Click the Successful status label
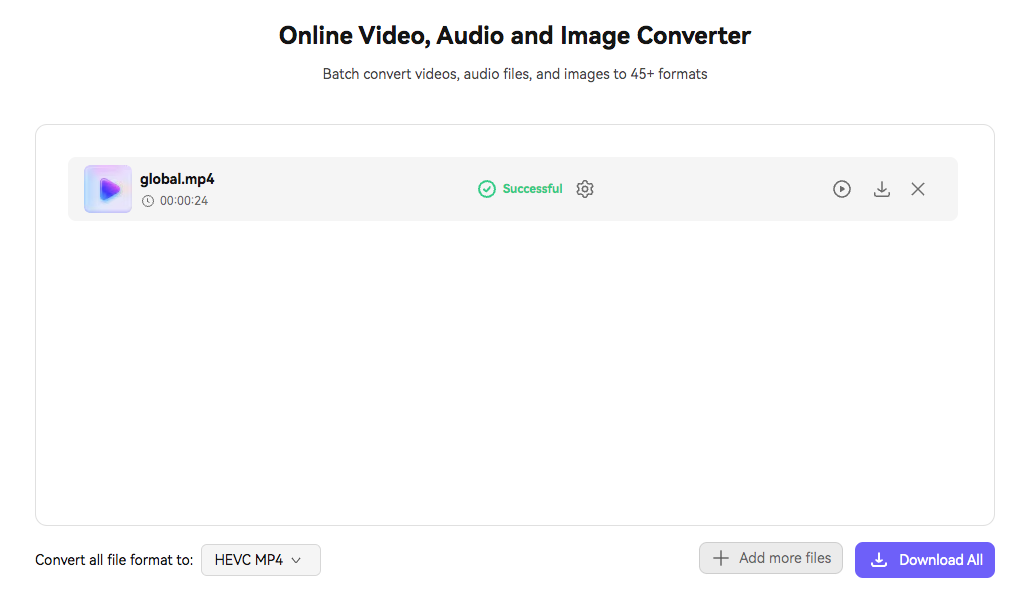Screen dimensions: 1017x597 coord(532,189)
